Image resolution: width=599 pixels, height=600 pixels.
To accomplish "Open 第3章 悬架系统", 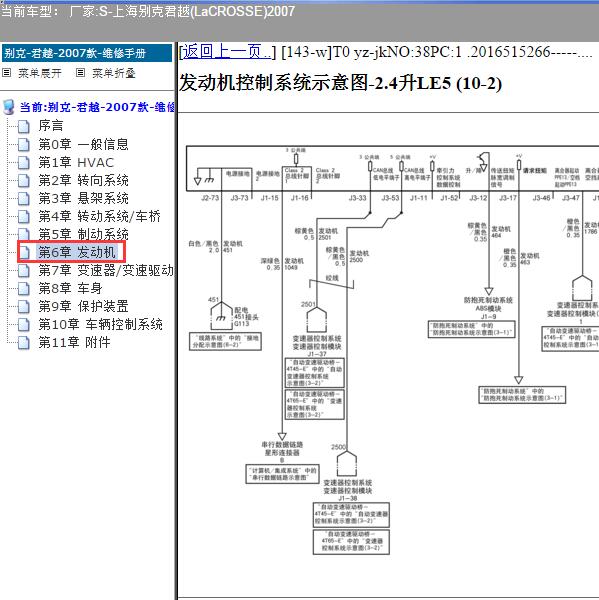I will pyautogui.click(x=83, y=198).
